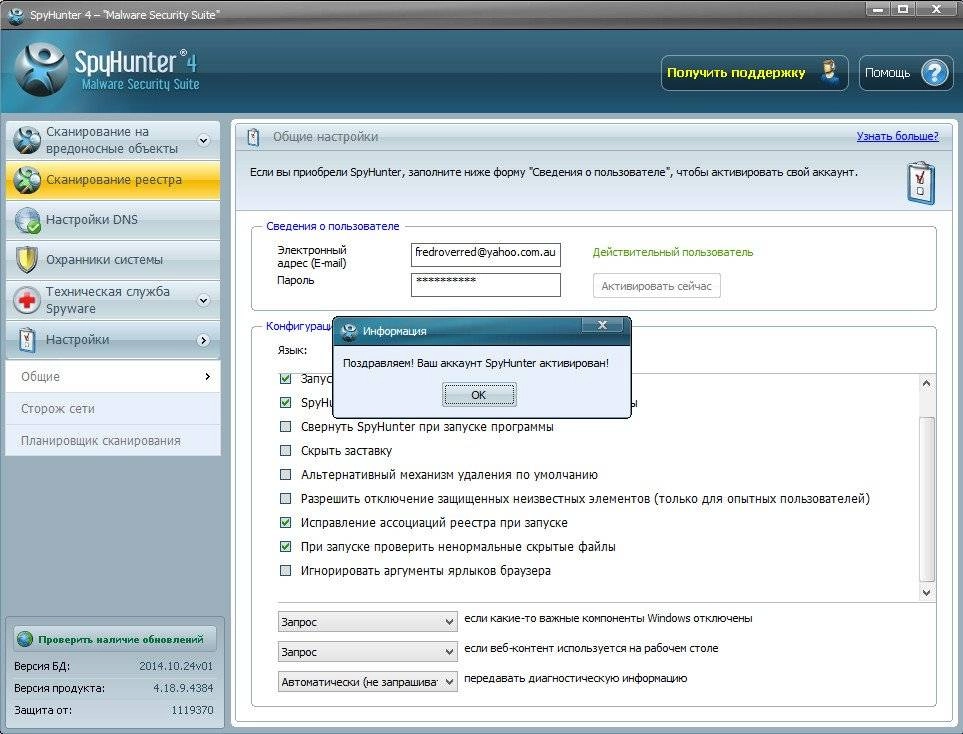Click the Сведения о пользователе group label
Image resolution: width=963 pixels, height=734 pixels.
point(332,226)
